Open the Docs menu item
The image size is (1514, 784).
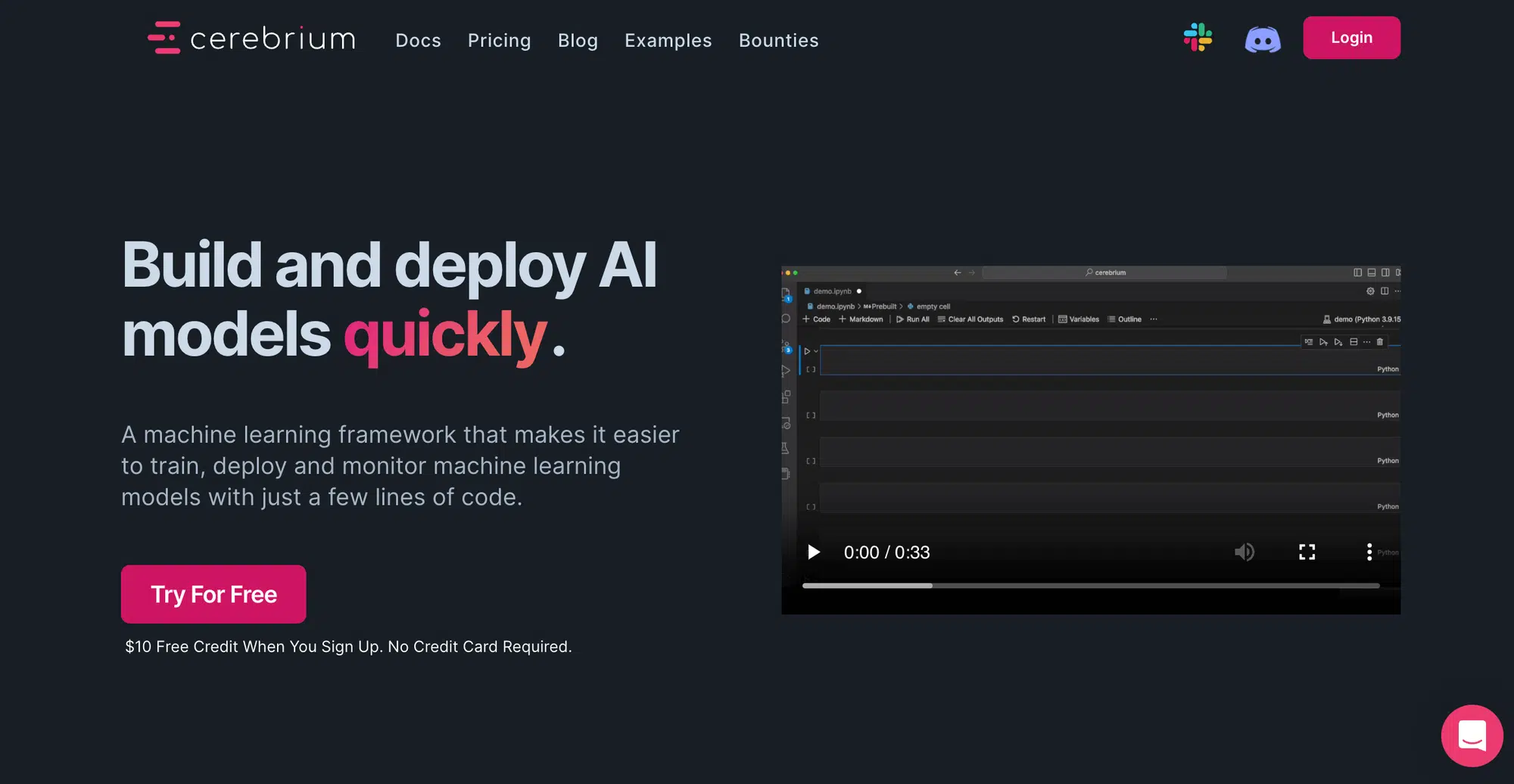click(x=418, y=40)
